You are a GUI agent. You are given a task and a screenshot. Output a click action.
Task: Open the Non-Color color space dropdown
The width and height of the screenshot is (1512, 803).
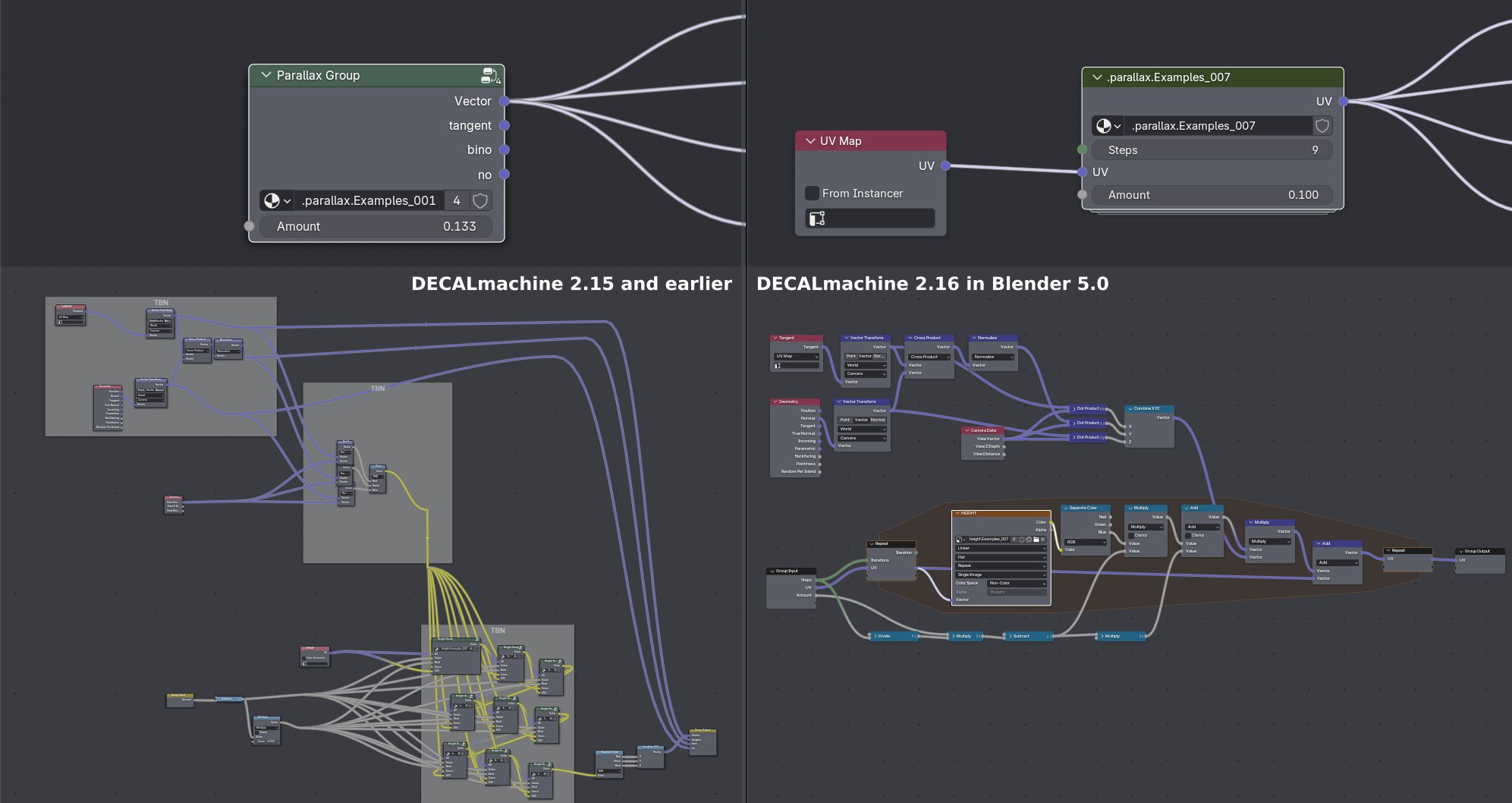(x=1017, y=583)
